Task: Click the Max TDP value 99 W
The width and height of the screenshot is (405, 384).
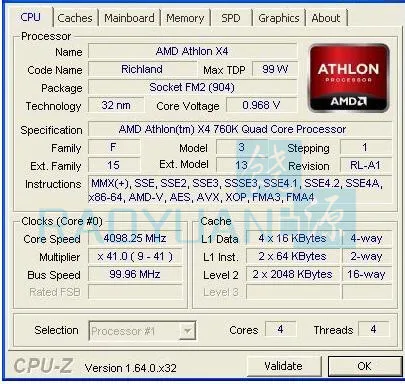Action: (275, 69)
